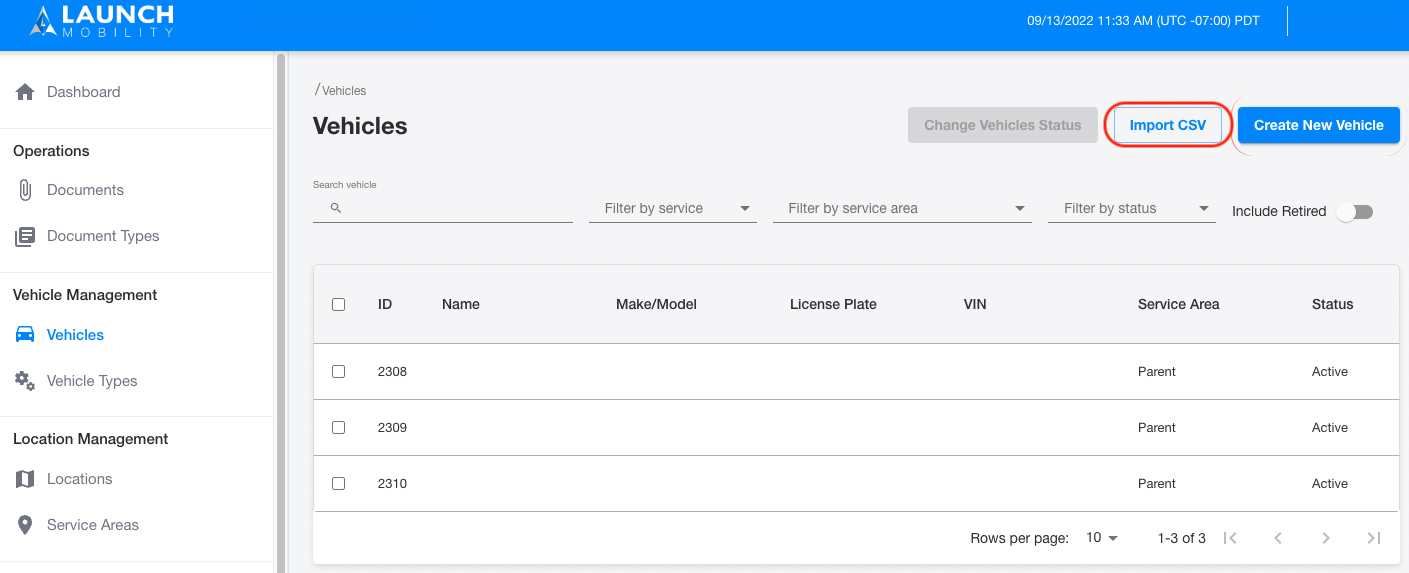
Task: Click the Locations map icon
Action: point(25,479)
